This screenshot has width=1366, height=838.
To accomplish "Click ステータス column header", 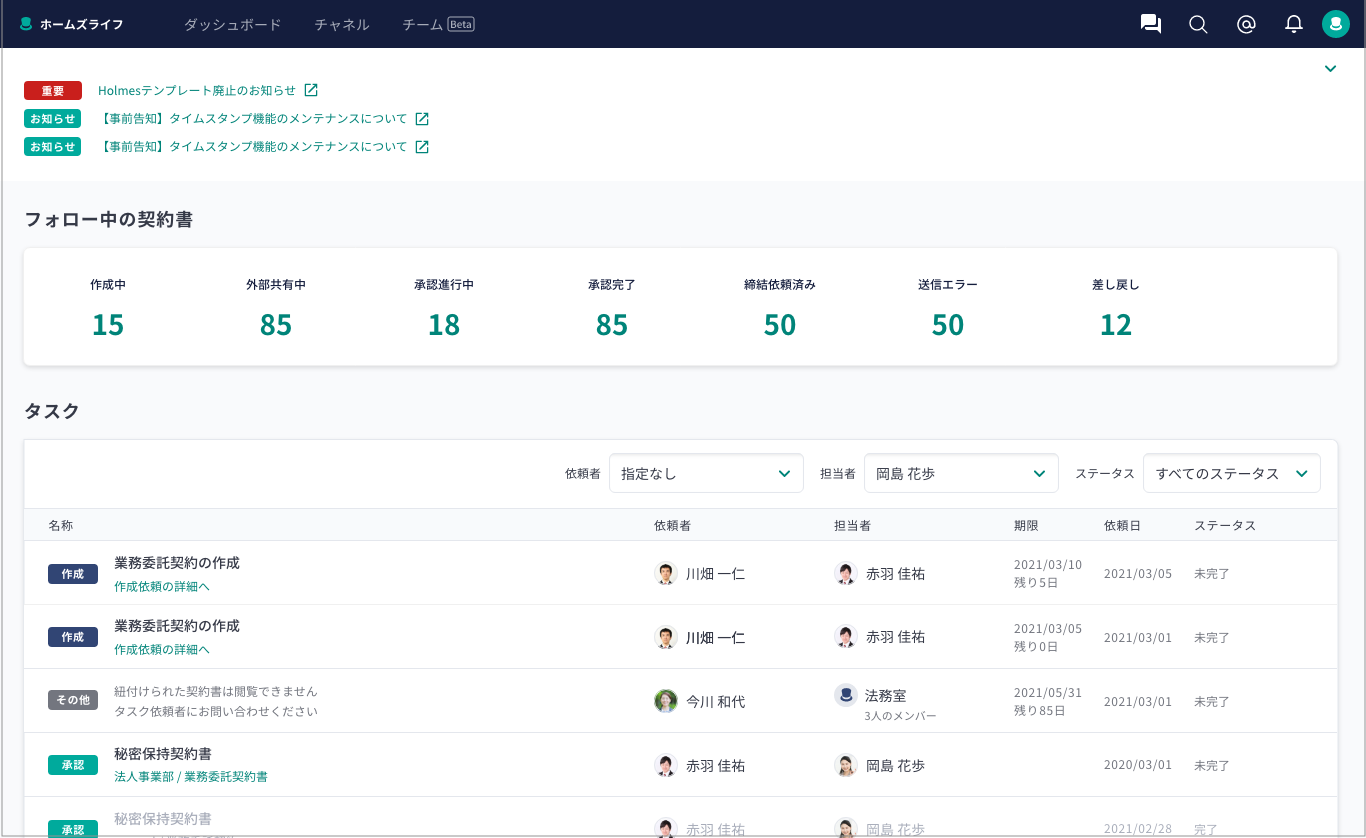I will pos(1225,525).
